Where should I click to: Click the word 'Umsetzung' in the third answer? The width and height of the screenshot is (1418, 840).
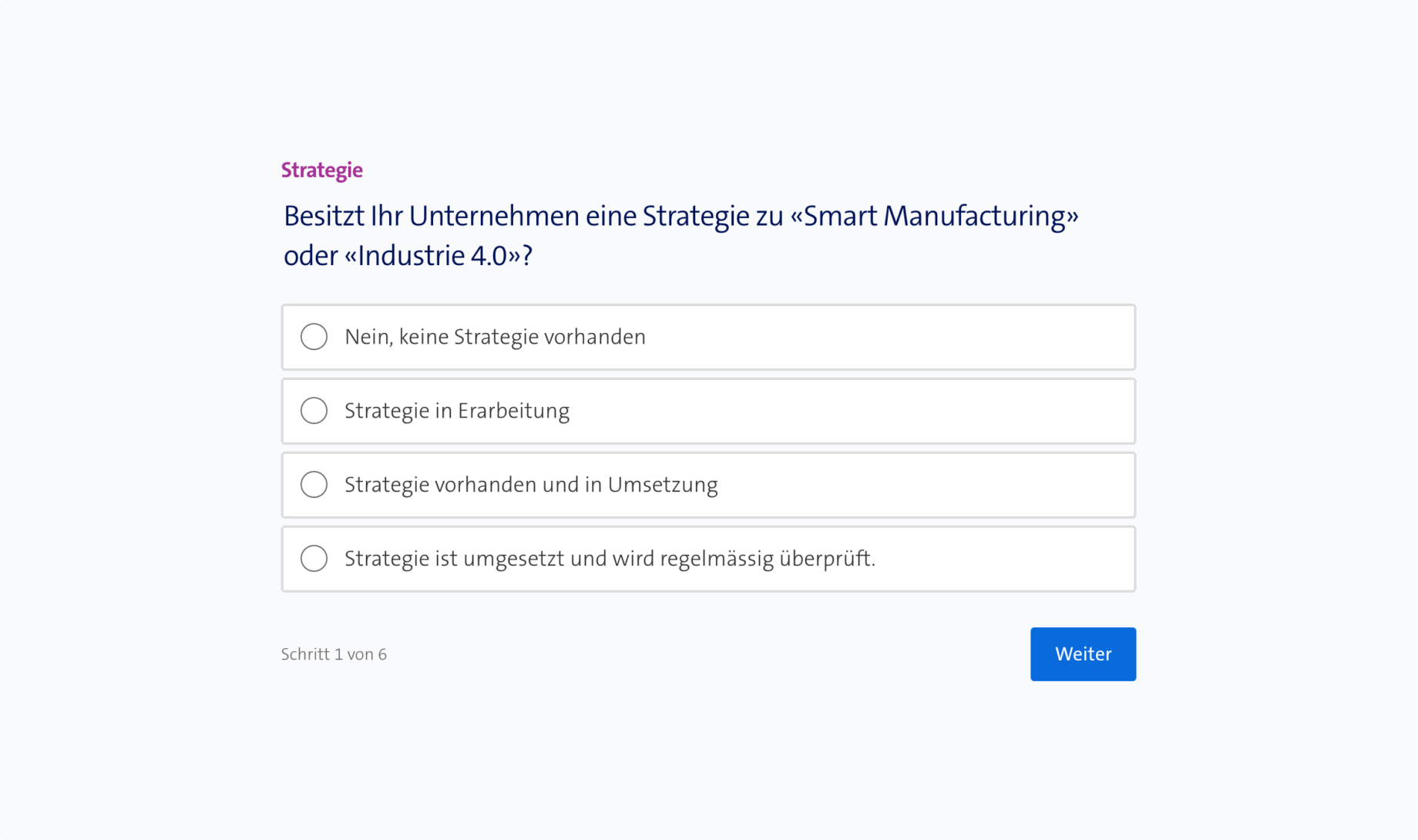point(663,485)
